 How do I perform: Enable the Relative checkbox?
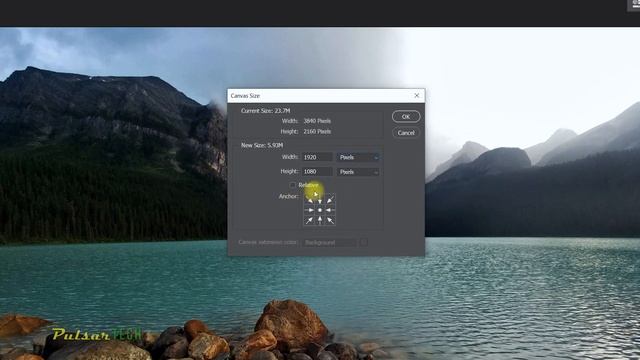tap(293, 185)
